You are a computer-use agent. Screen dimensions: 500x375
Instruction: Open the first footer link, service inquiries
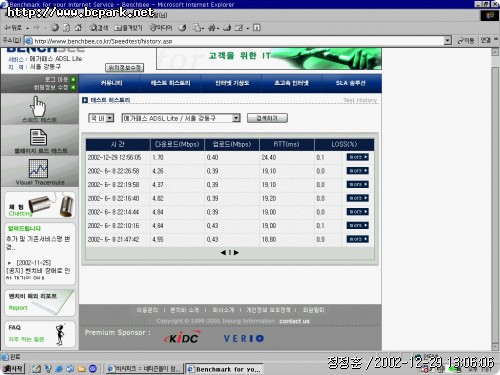pyautogui.click(x=147, y=310)
